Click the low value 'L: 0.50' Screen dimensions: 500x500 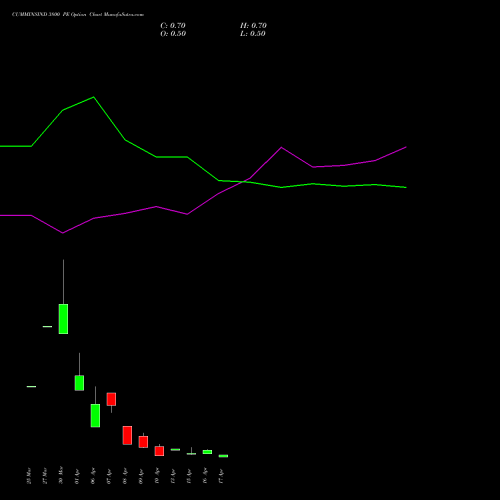pyautogui.click(x=253, y=34)
